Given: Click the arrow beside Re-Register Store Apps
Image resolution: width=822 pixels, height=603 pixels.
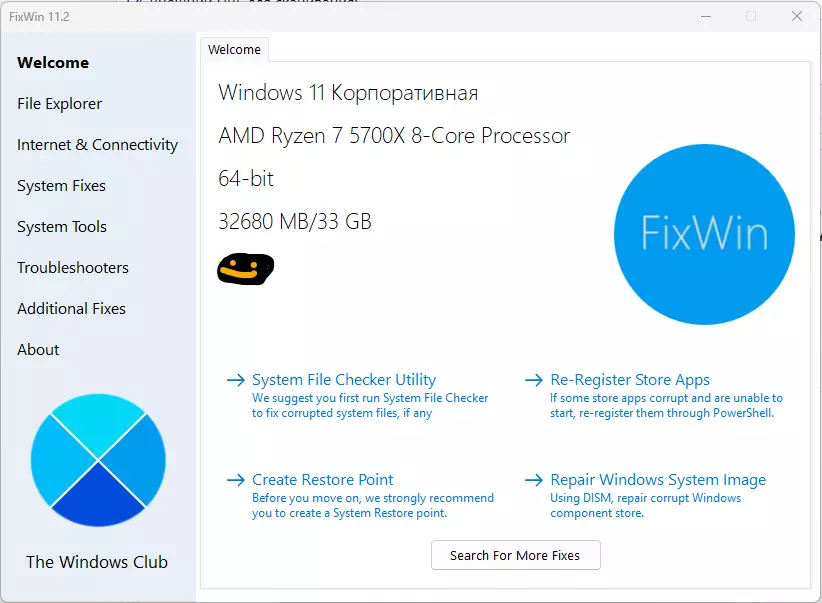Looking at the screenshot, I should [x=534, y=380].
